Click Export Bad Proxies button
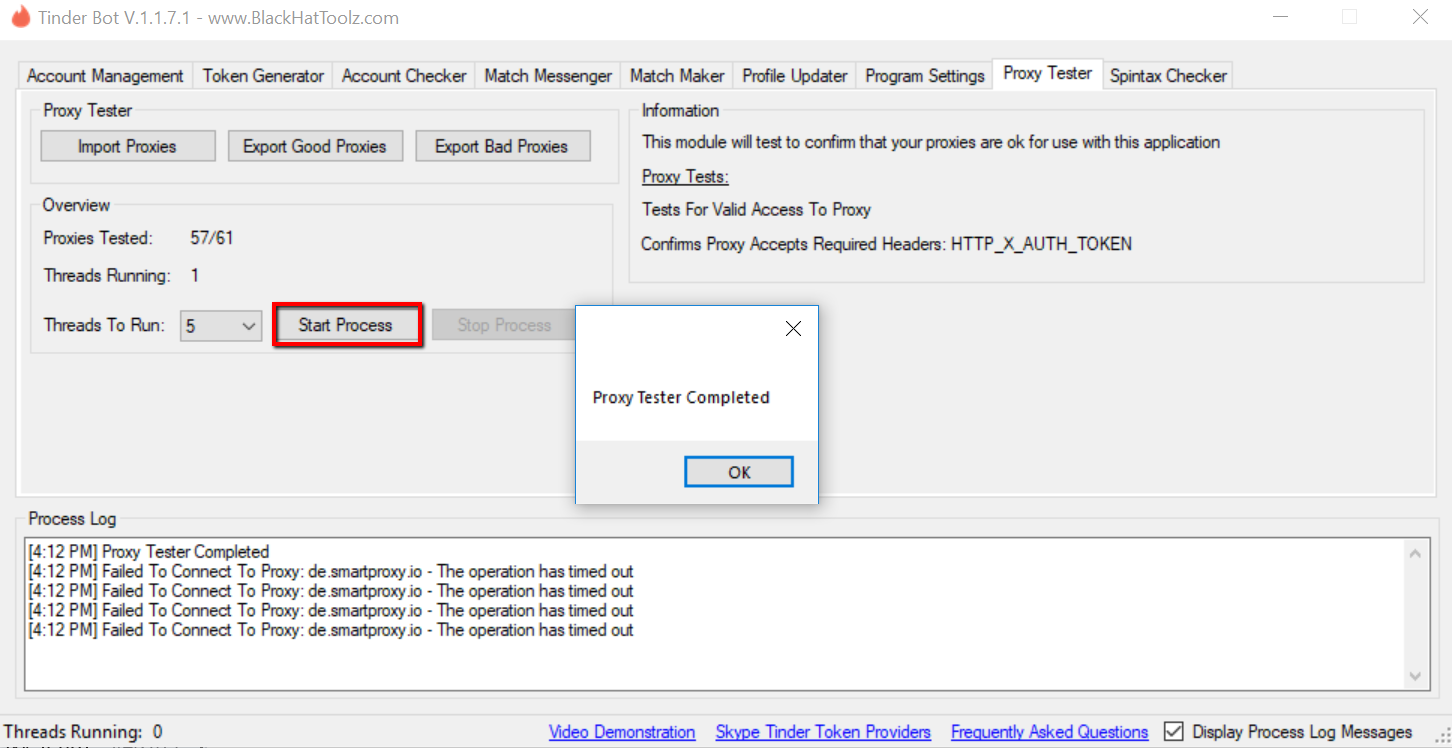Image resolution: width=1452 pixels, height=748 pixels. click(x=501, y=146)
